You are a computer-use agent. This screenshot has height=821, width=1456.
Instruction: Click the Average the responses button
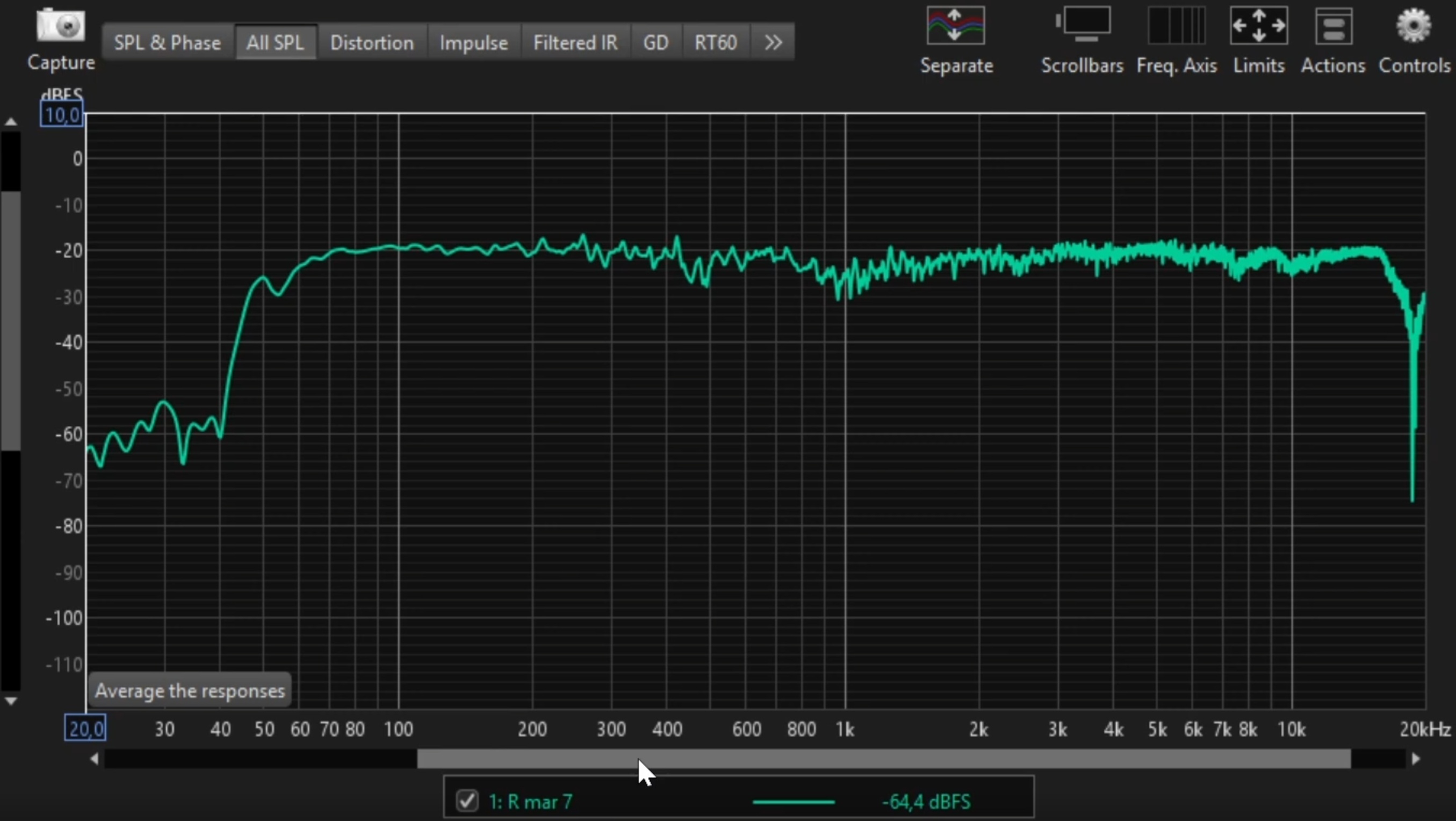[189, 691]
